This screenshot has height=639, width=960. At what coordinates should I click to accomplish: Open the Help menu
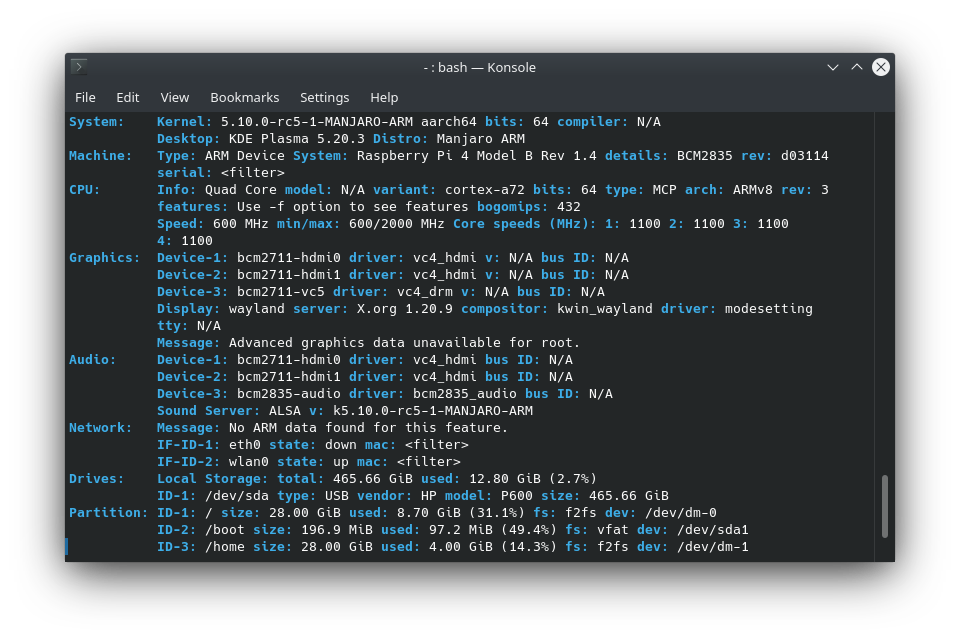click(384, 97)
